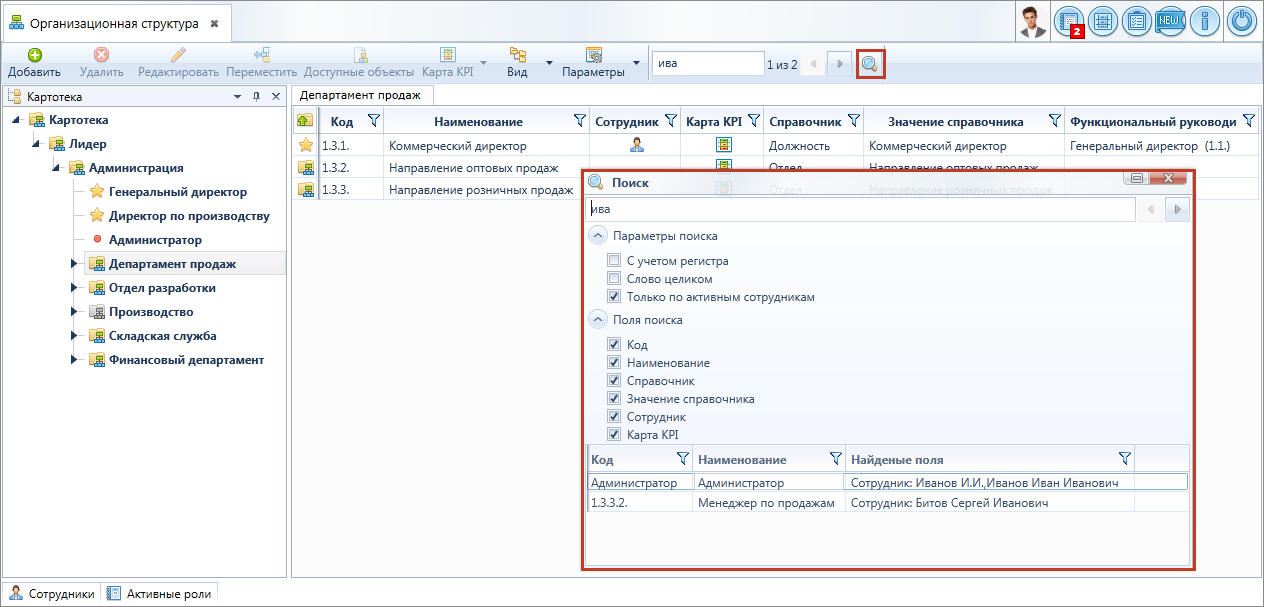Click the NEW icon in top bar
The width and height of the screenshot is (1264, 607).
tap(1169, 21)
